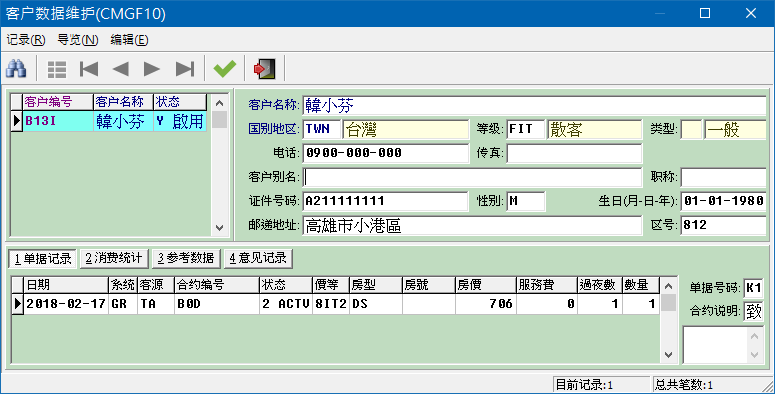Click the 一般 type name field

[x=735, y=130]
